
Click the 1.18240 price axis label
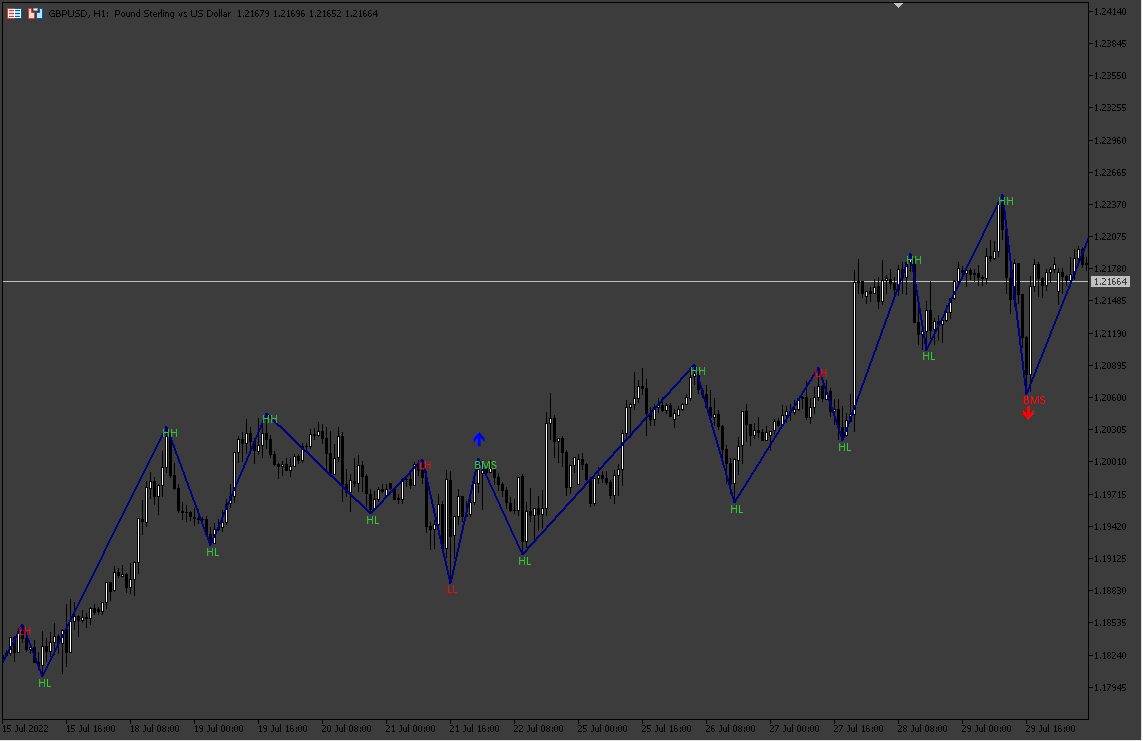coord(1110,656)
